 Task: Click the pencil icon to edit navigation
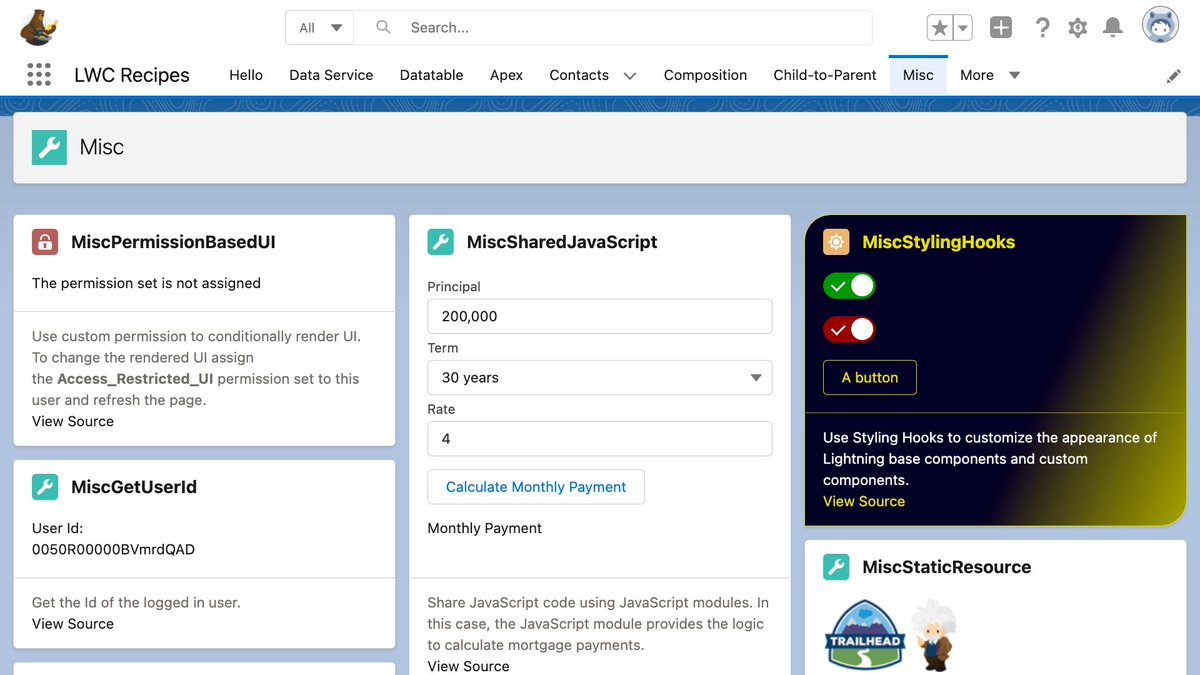(x=1174, y=76)
